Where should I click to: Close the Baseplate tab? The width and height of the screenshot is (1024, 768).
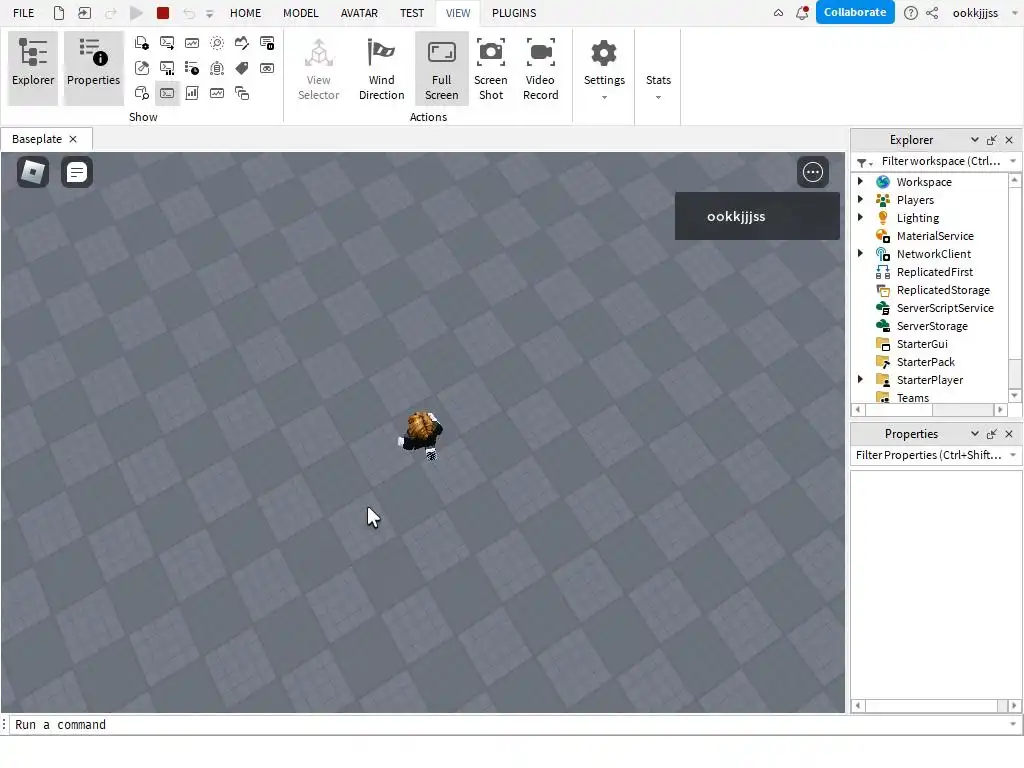73,139
